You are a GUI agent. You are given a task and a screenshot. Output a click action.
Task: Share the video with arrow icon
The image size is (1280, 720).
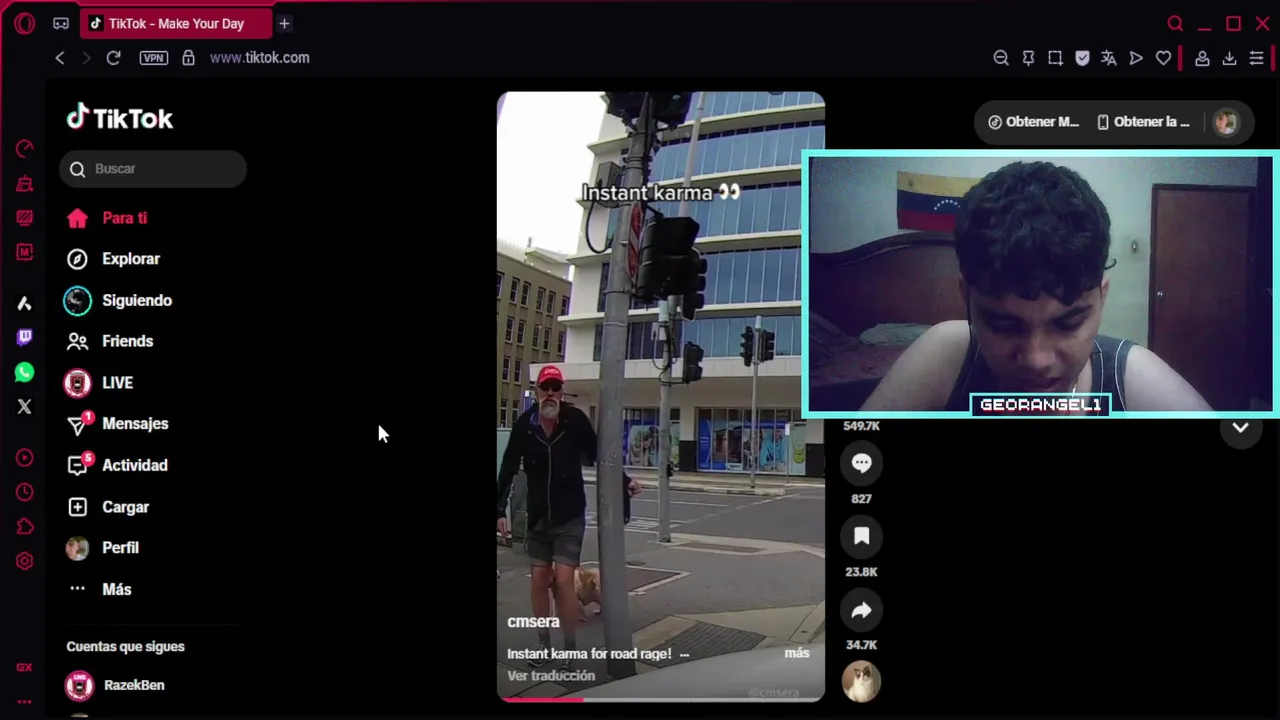pyautogui.click(x=861, y=610)
